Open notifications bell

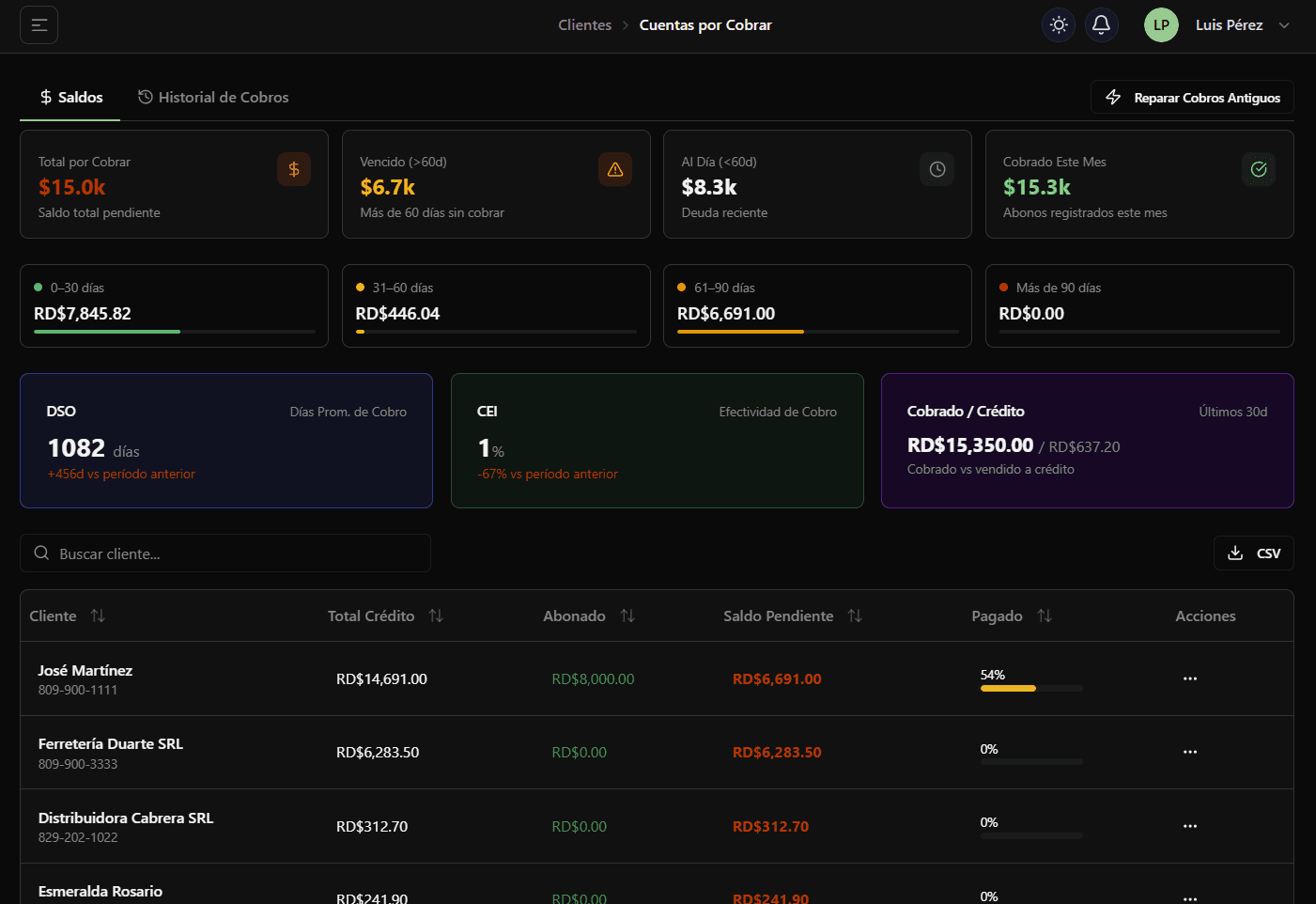[x=1102, y=25]
